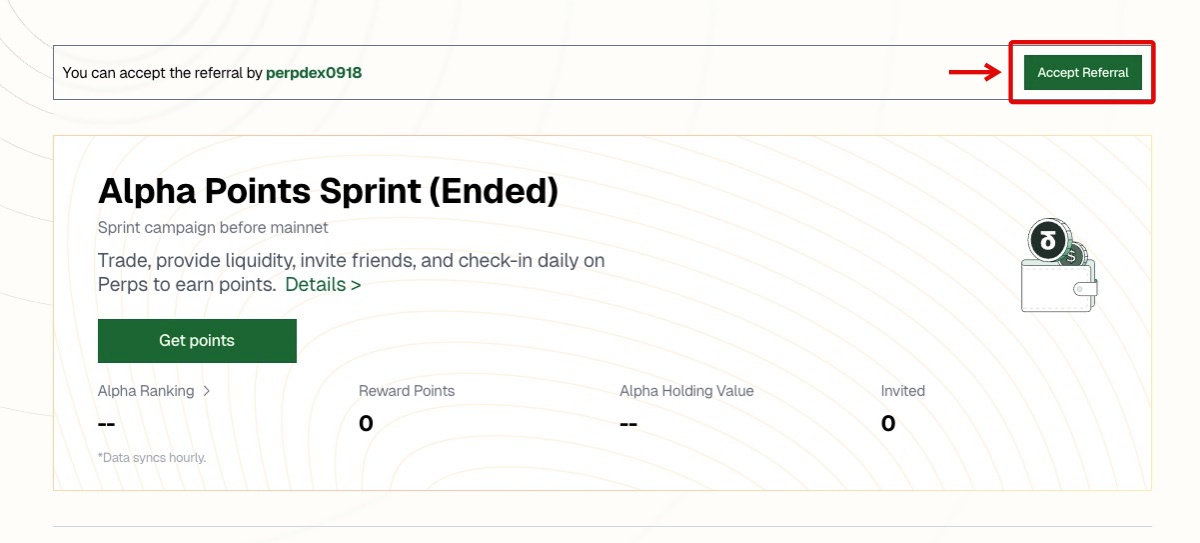Click the Accept Referral button
This screenshot has height=543, width=1200.
1082,73
